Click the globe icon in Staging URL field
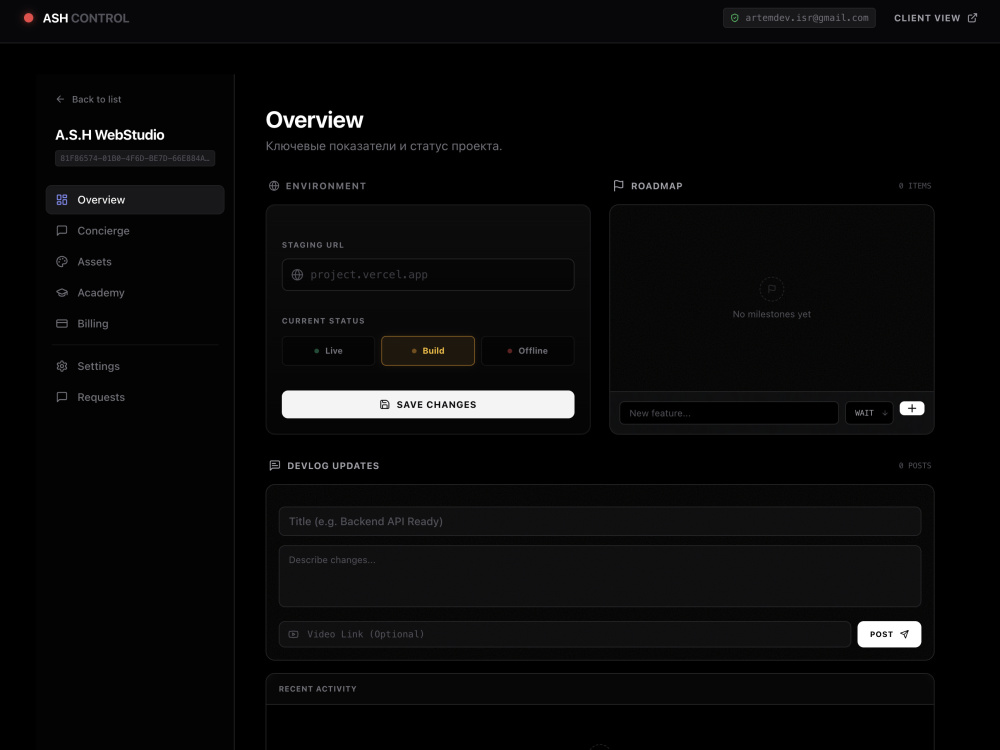Viewport: 1000px width, 750px height. point(297,275)
